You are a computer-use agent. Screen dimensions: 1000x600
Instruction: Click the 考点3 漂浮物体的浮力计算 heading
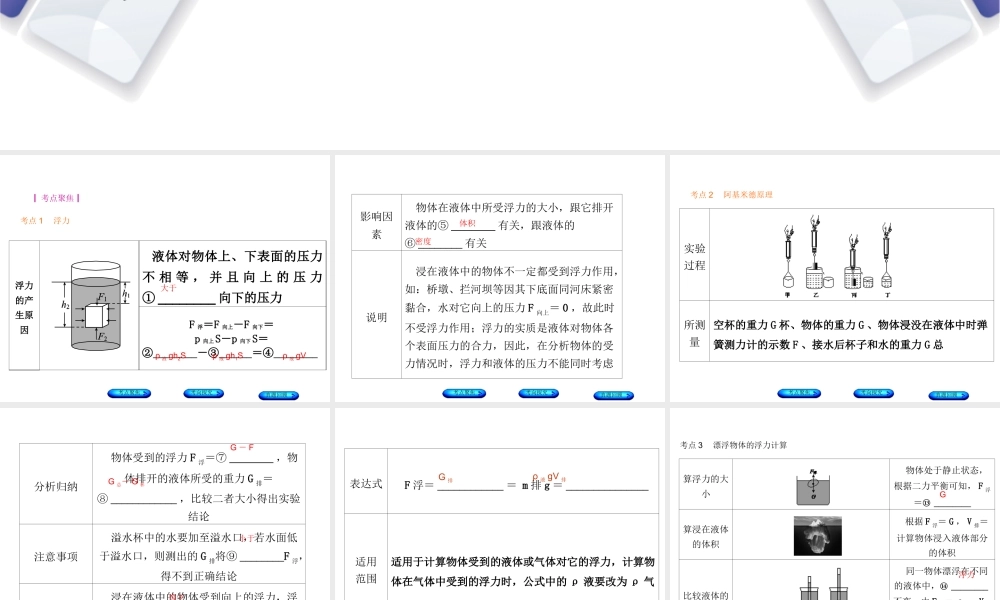point(733,445)
